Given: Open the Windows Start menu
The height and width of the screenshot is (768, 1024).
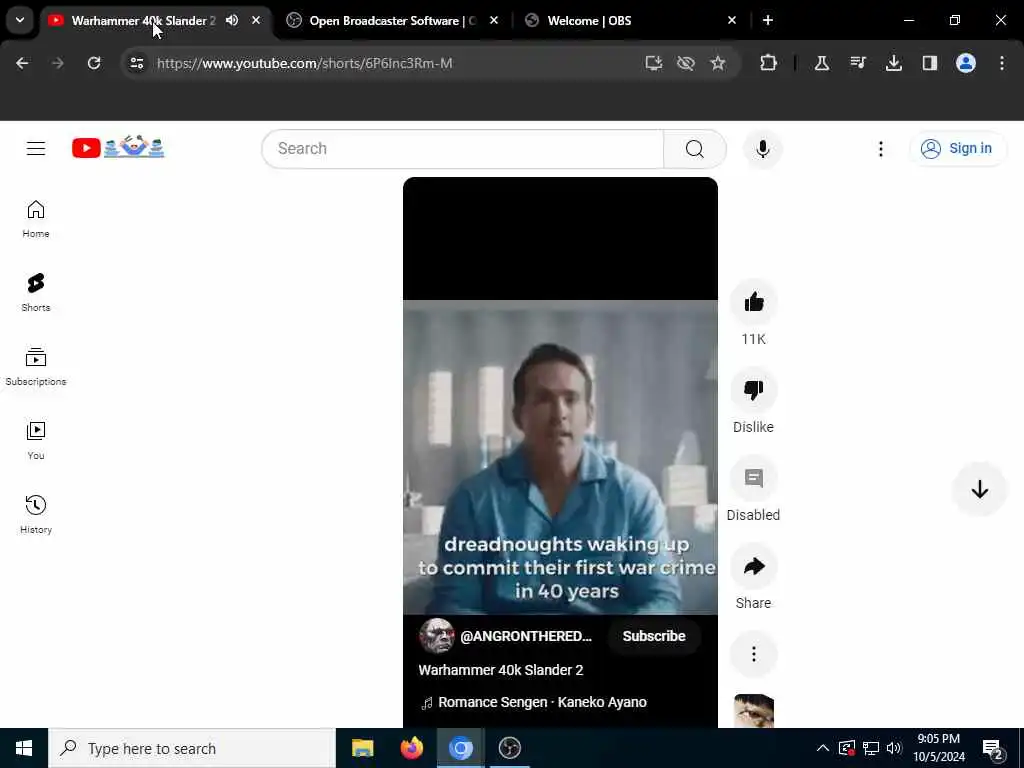Looking at the screenshot, I should 24,748.
